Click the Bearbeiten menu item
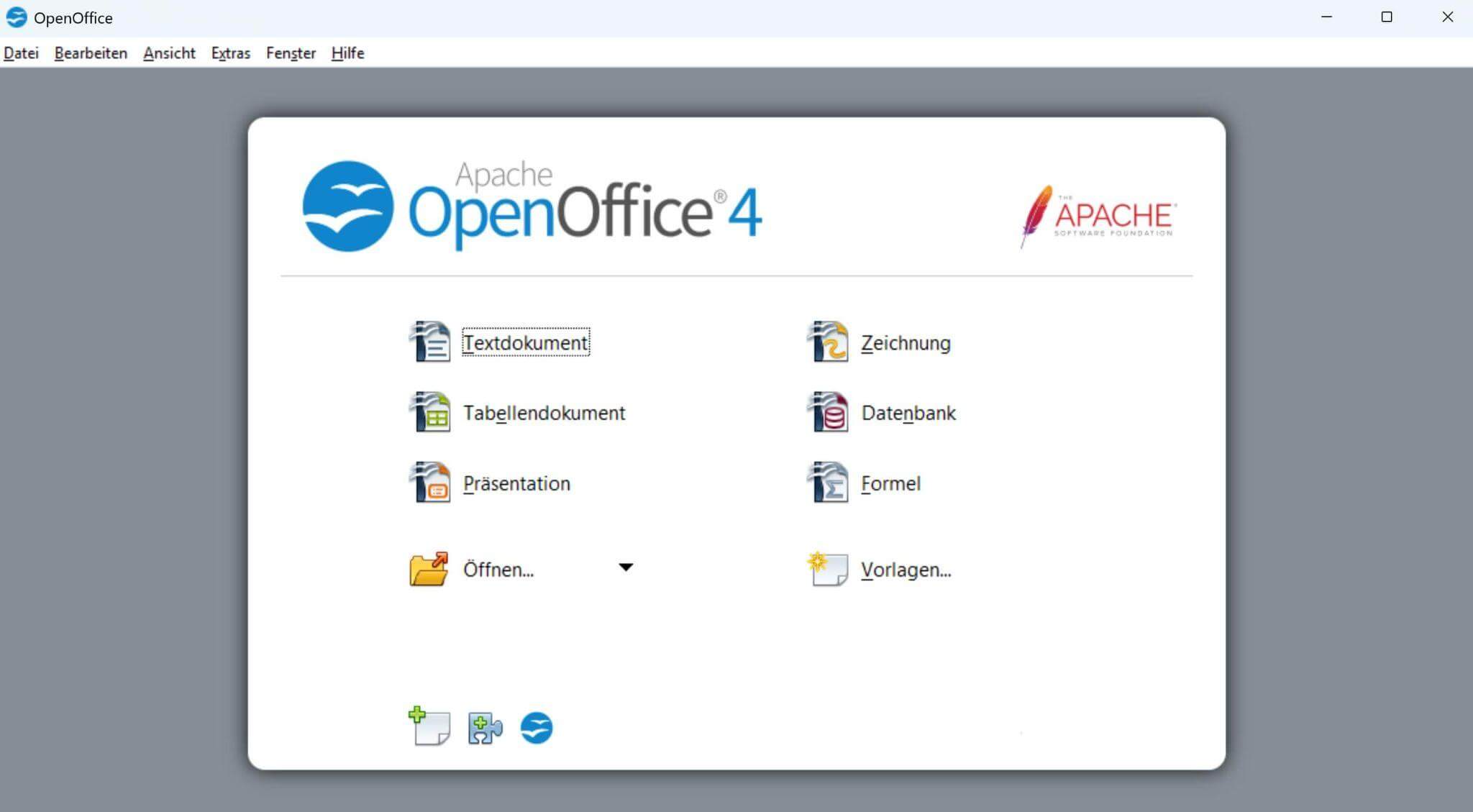 tap(91, 53)
